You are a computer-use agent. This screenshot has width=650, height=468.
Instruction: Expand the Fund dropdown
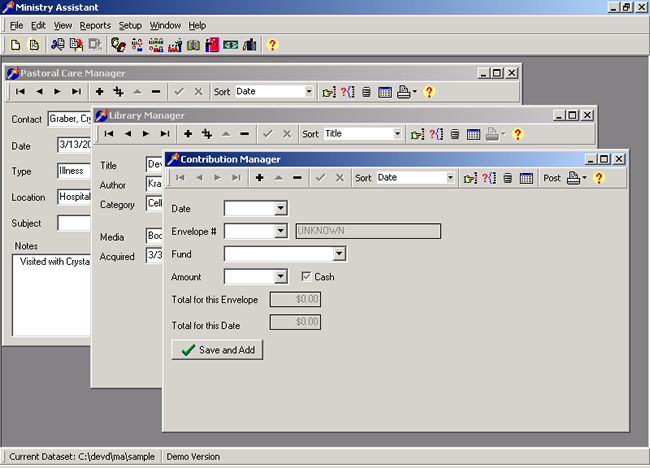tap(339, 253)
